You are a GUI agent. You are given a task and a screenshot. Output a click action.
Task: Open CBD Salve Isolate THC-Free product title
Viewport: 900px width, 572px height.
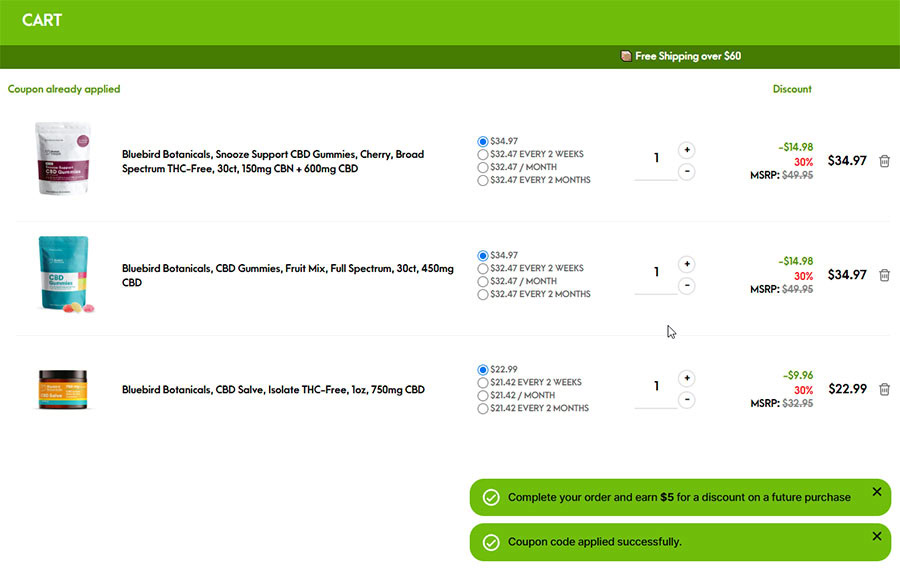click(273, 390)
